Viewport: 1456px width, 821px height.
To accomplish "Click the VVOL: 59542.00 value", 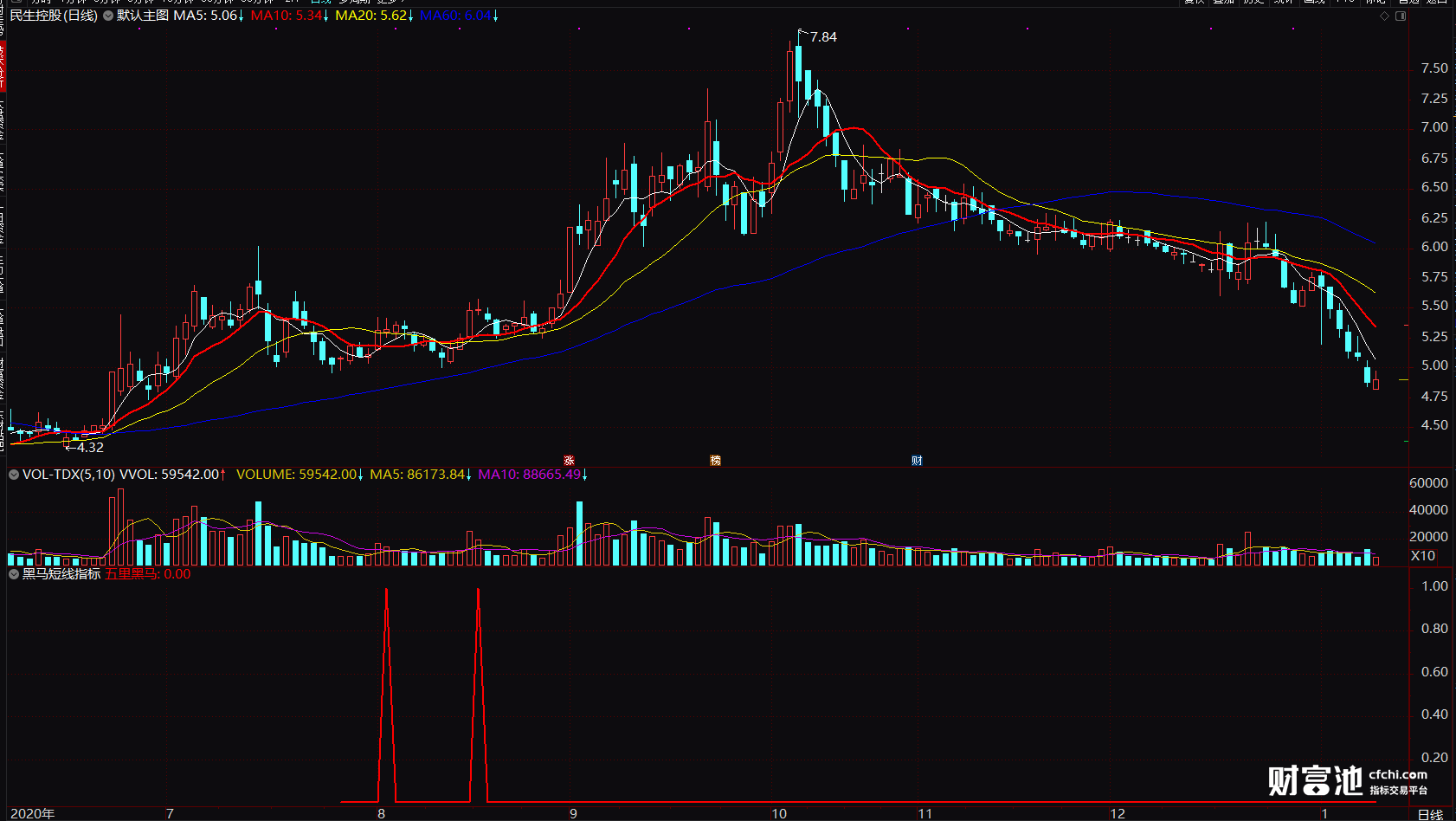I will click(169, 475).
